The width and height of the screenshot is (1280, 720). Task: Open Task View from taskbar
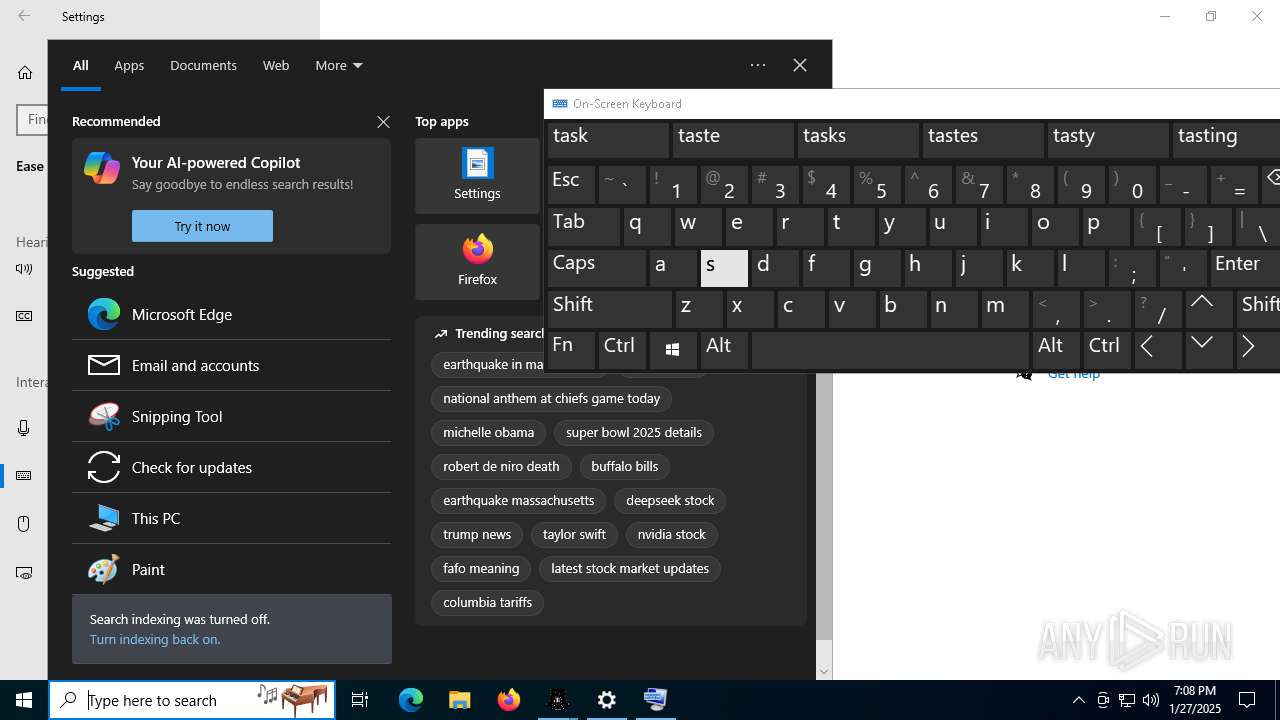click(x=360, y=700)
